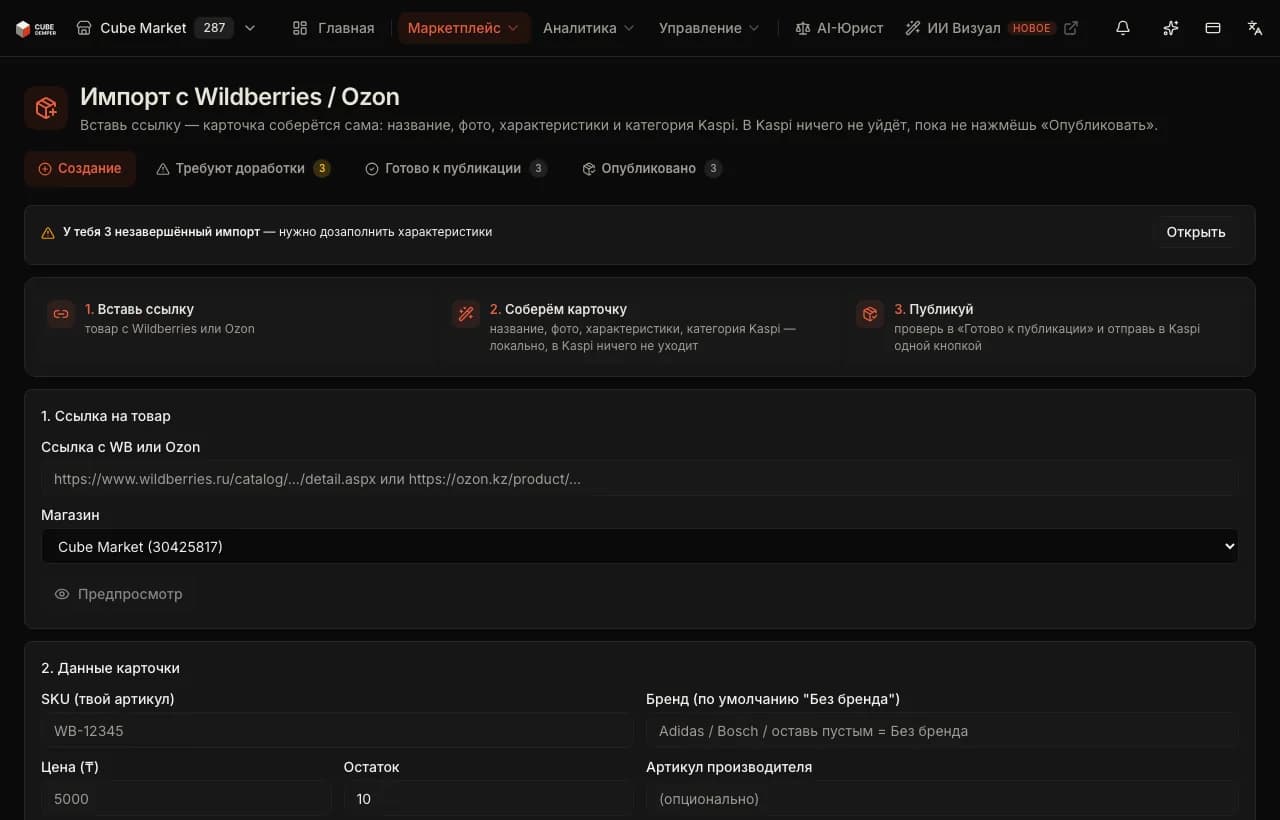Image resolution: width=1280 pixels, height=820 pixels.
Task: Click the count badge 3 on Готово к публикации
Action: (538, 169)
